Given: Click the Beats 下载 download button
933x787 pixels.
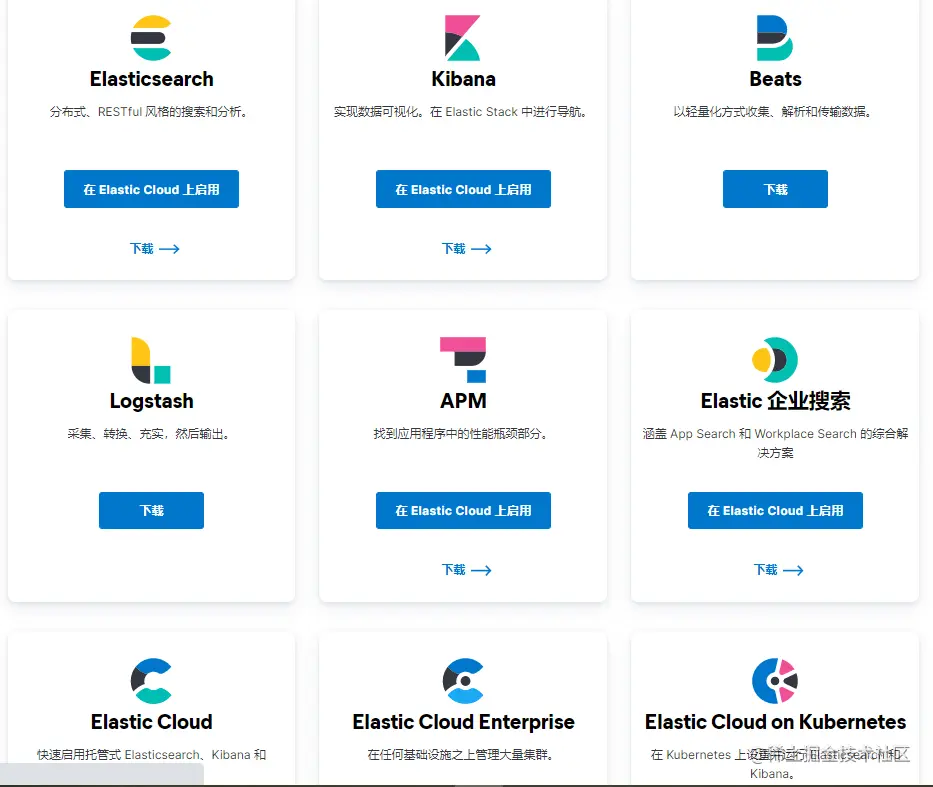Looking at the screenshot, I should click(775, 189).
